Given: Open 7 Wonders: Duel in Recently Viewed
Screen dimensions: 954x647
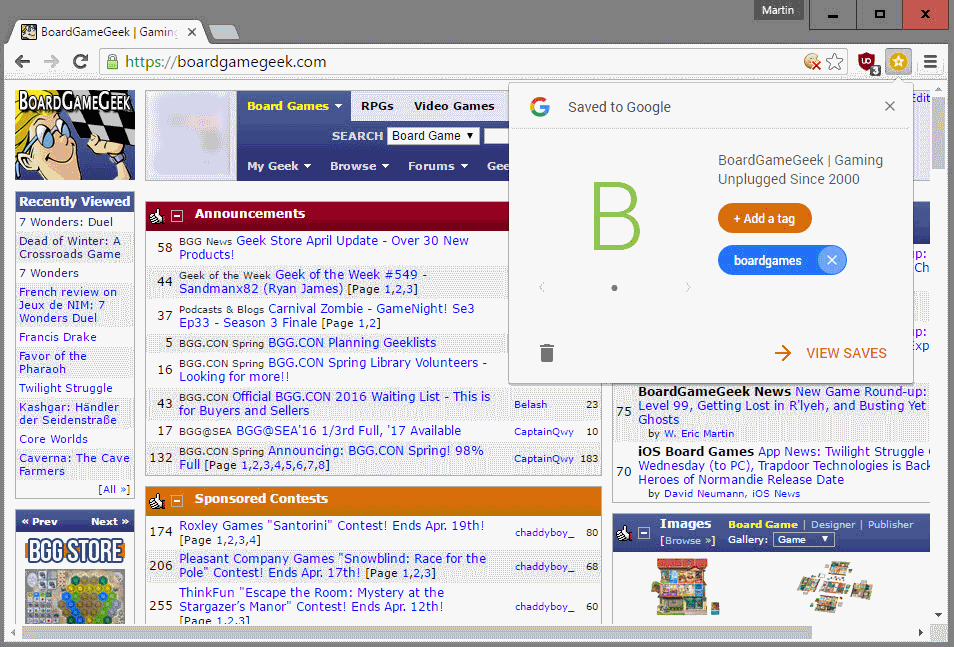Looking at the screenshot, I should pos(66,222).
